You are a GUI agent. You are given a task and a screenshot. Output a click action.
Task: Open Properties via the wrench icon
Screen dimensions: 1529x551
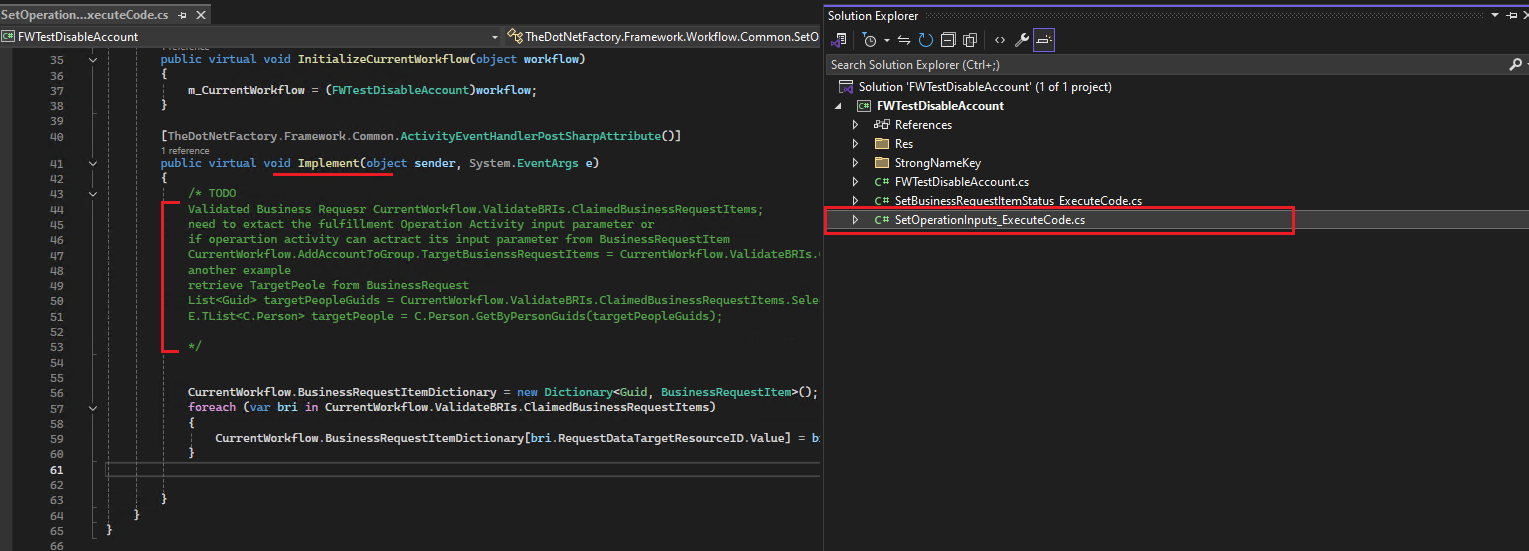pos(1021,40)
